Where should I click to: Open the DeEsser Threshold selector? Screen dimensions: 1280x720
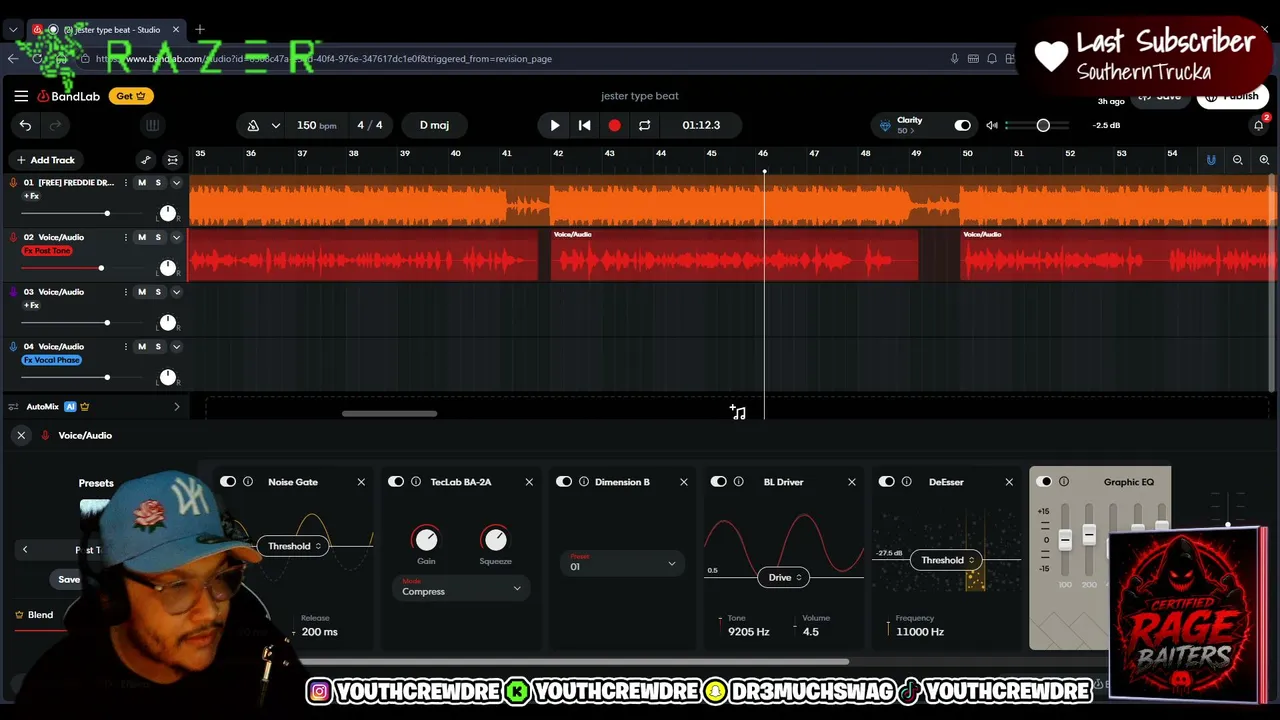point(948,560)
